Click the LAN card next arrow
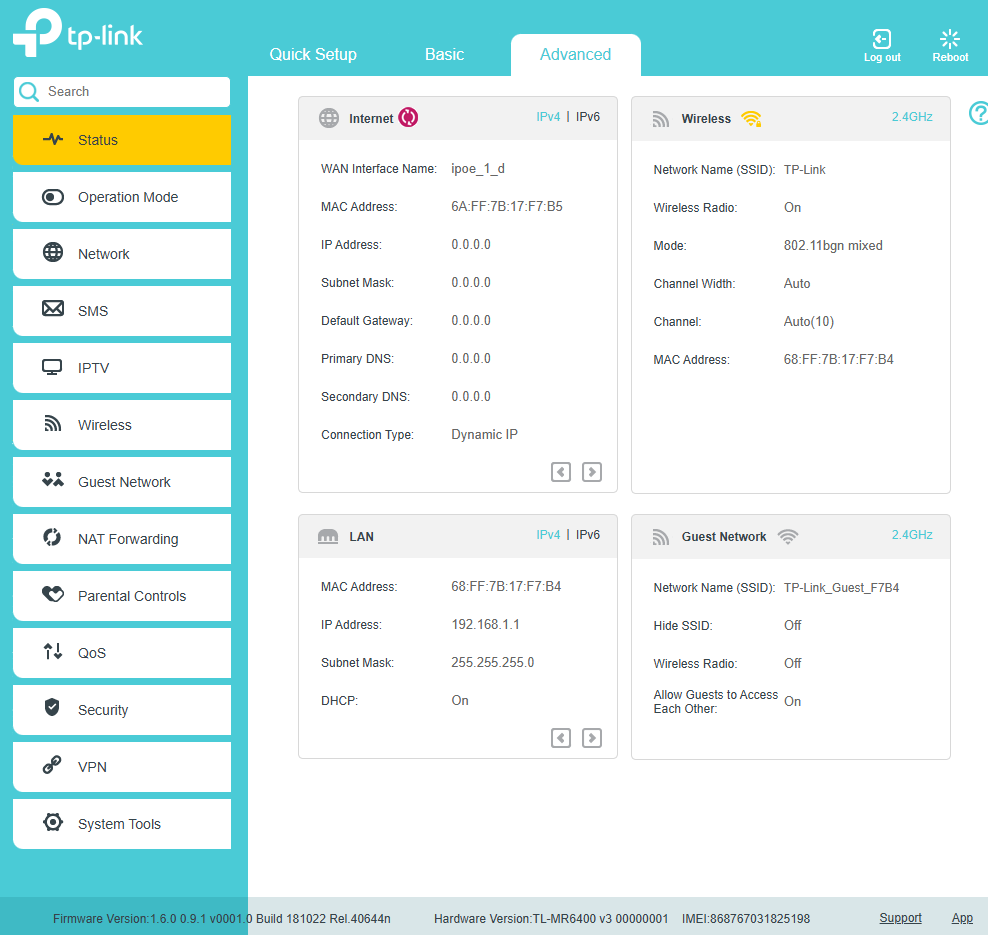 pyautogui.click(x=592, y=738)
